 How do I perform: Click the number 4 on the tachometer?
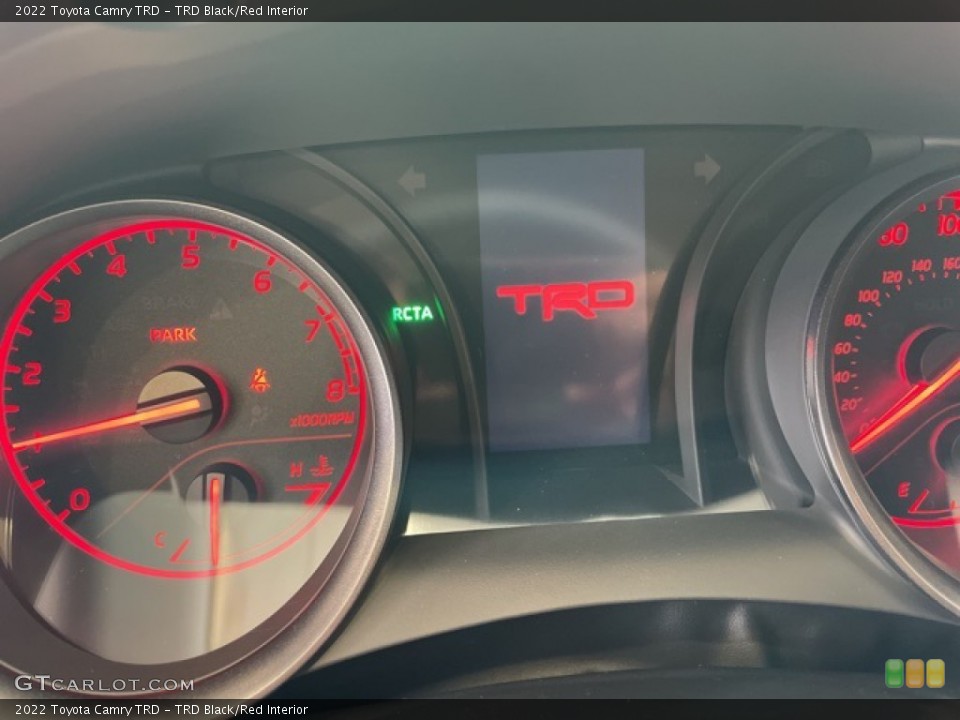coord(116,266)
